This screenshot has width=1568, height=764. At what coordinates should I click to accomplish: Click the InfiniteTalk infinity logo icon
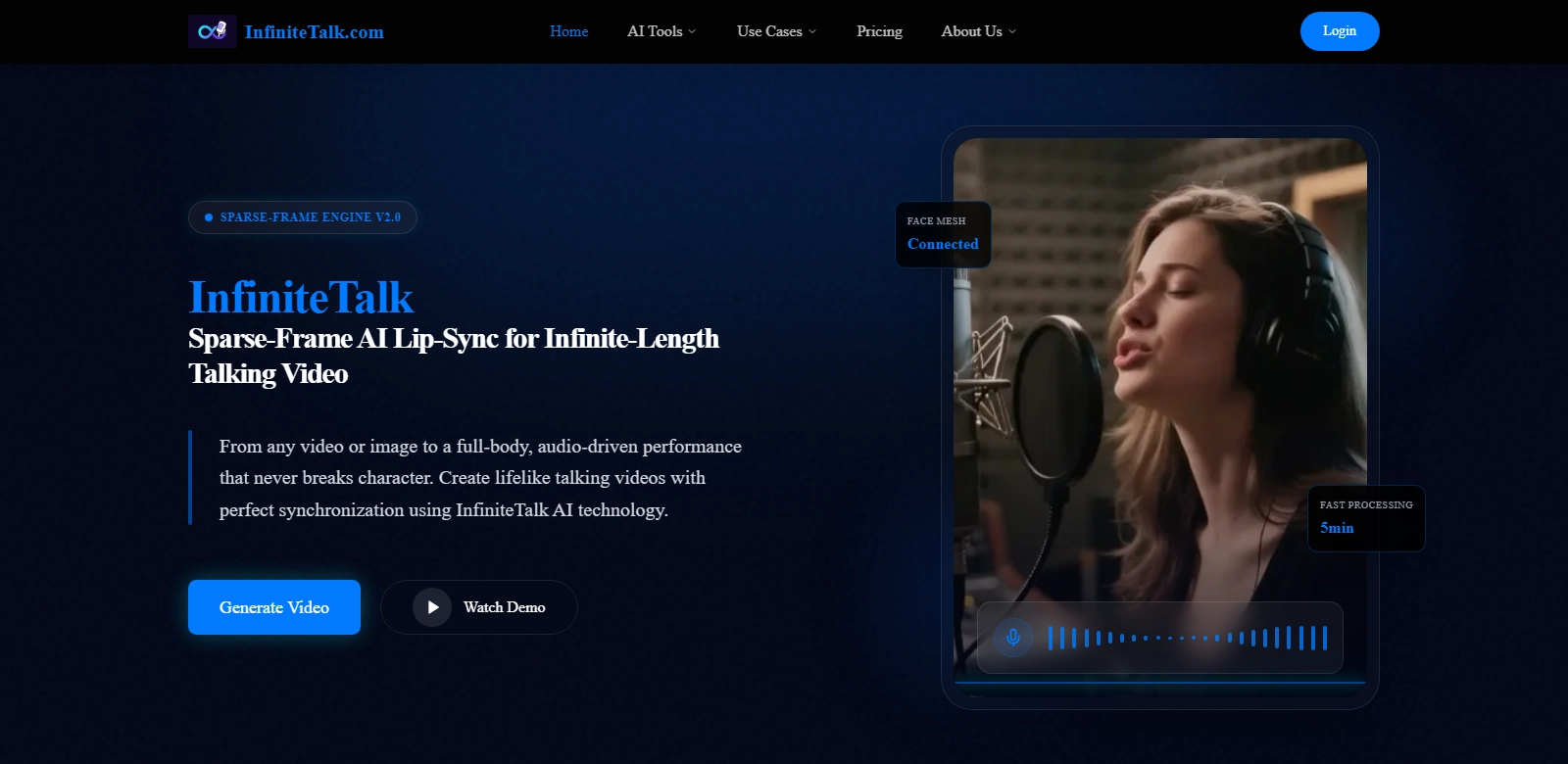tap(213, 31)
